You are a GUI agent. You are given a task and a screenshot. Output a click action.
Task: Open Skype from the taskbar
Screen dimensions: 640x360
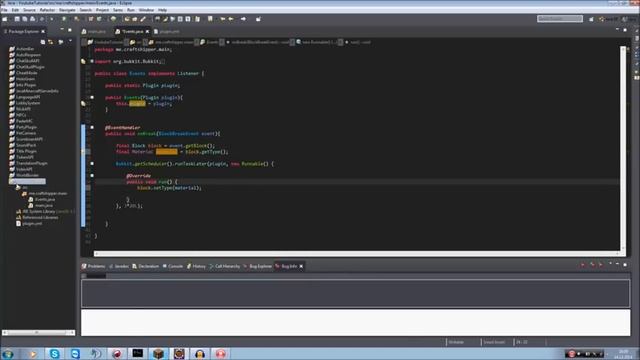click(x=54, y=353)
